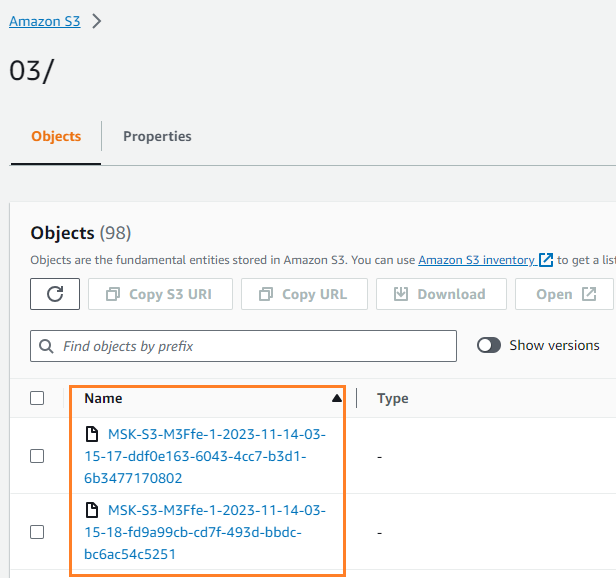616x583 pixels.
Task: Click the Download button
Action: coord(441,294)
